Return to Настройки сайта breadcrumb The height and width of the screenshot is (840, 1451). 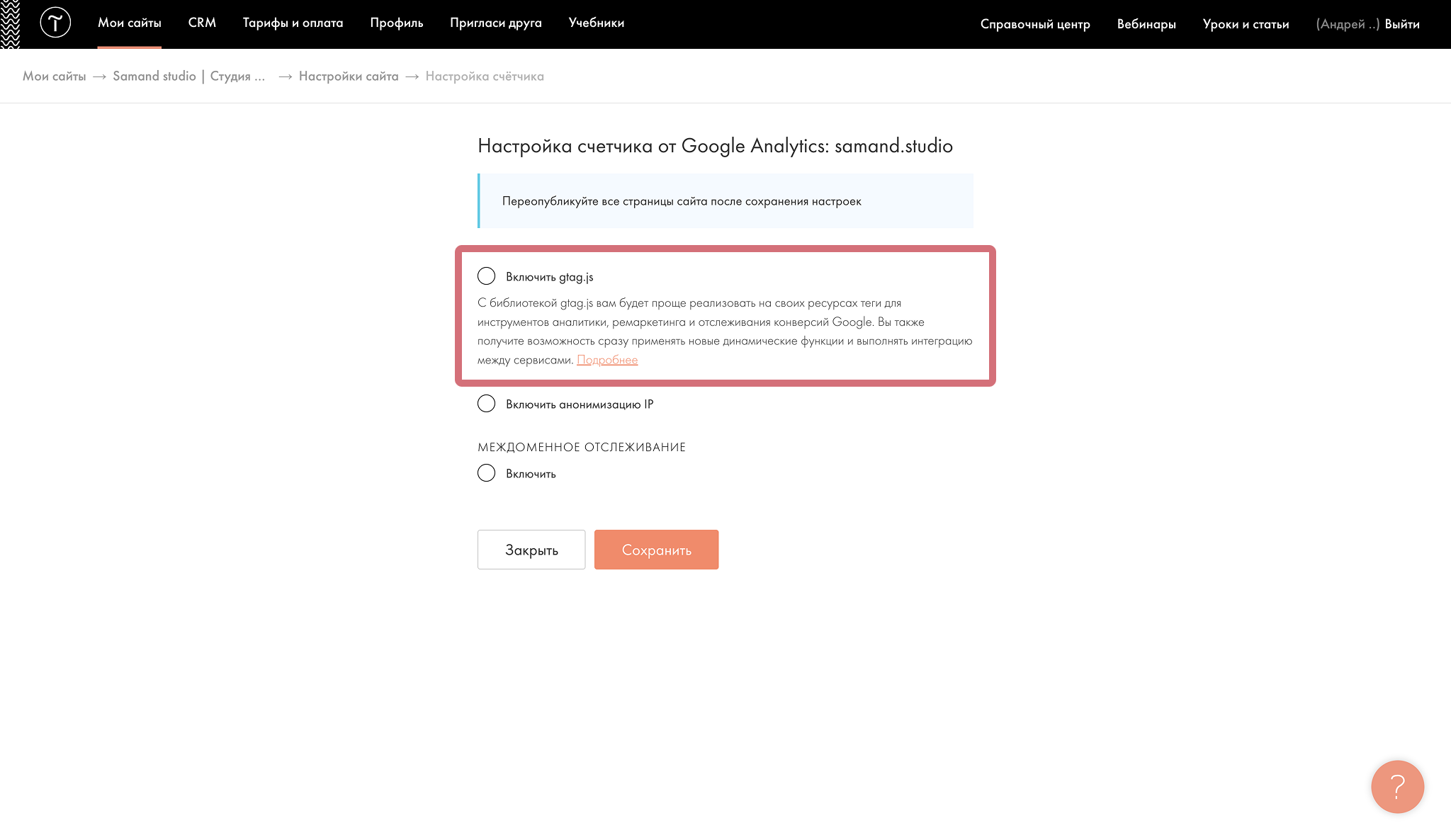(x=349, y=76)
